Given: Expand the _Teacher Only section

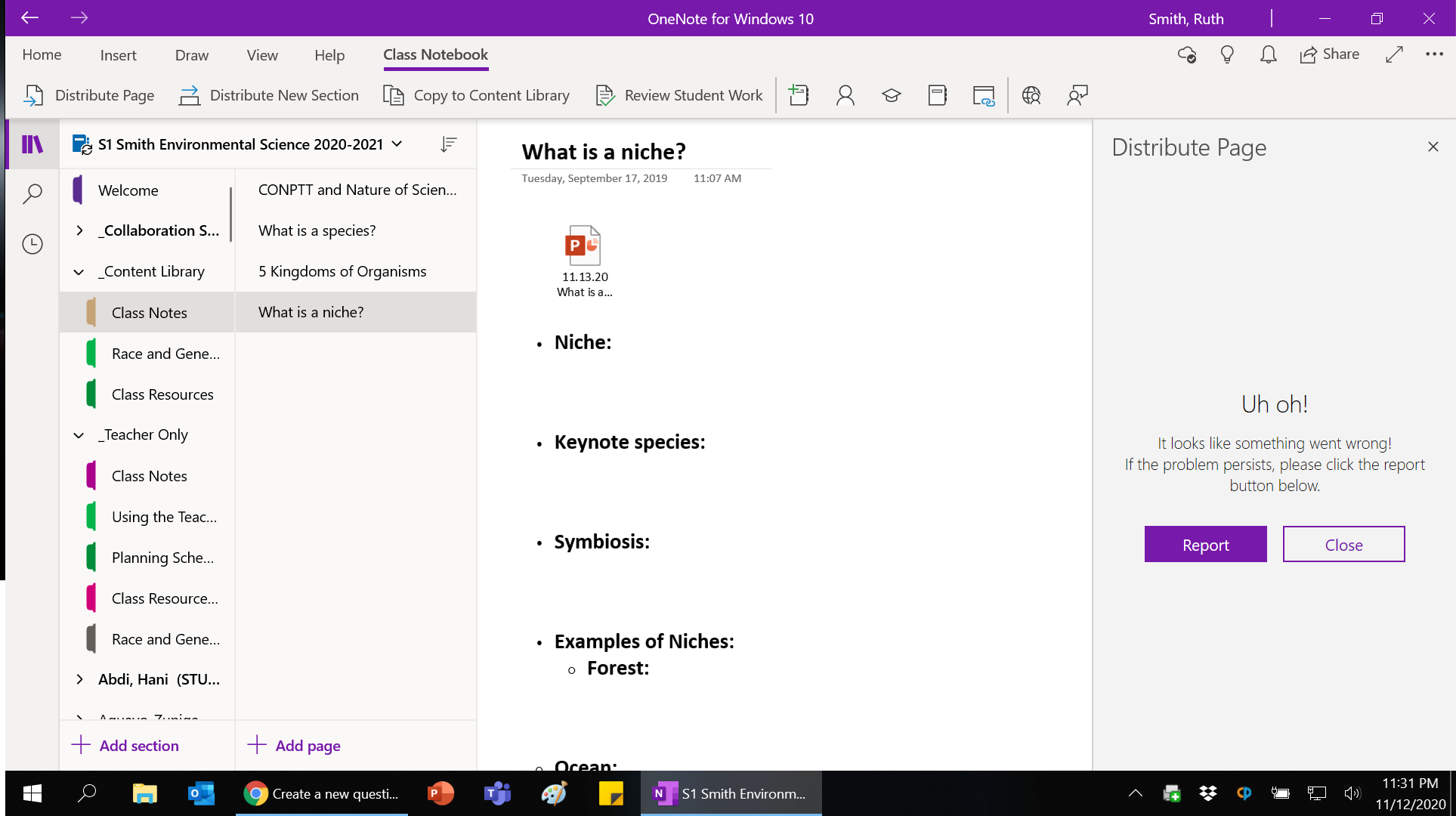Looking at the screenshot, I should pyautogui.click(x=78, y=434).
